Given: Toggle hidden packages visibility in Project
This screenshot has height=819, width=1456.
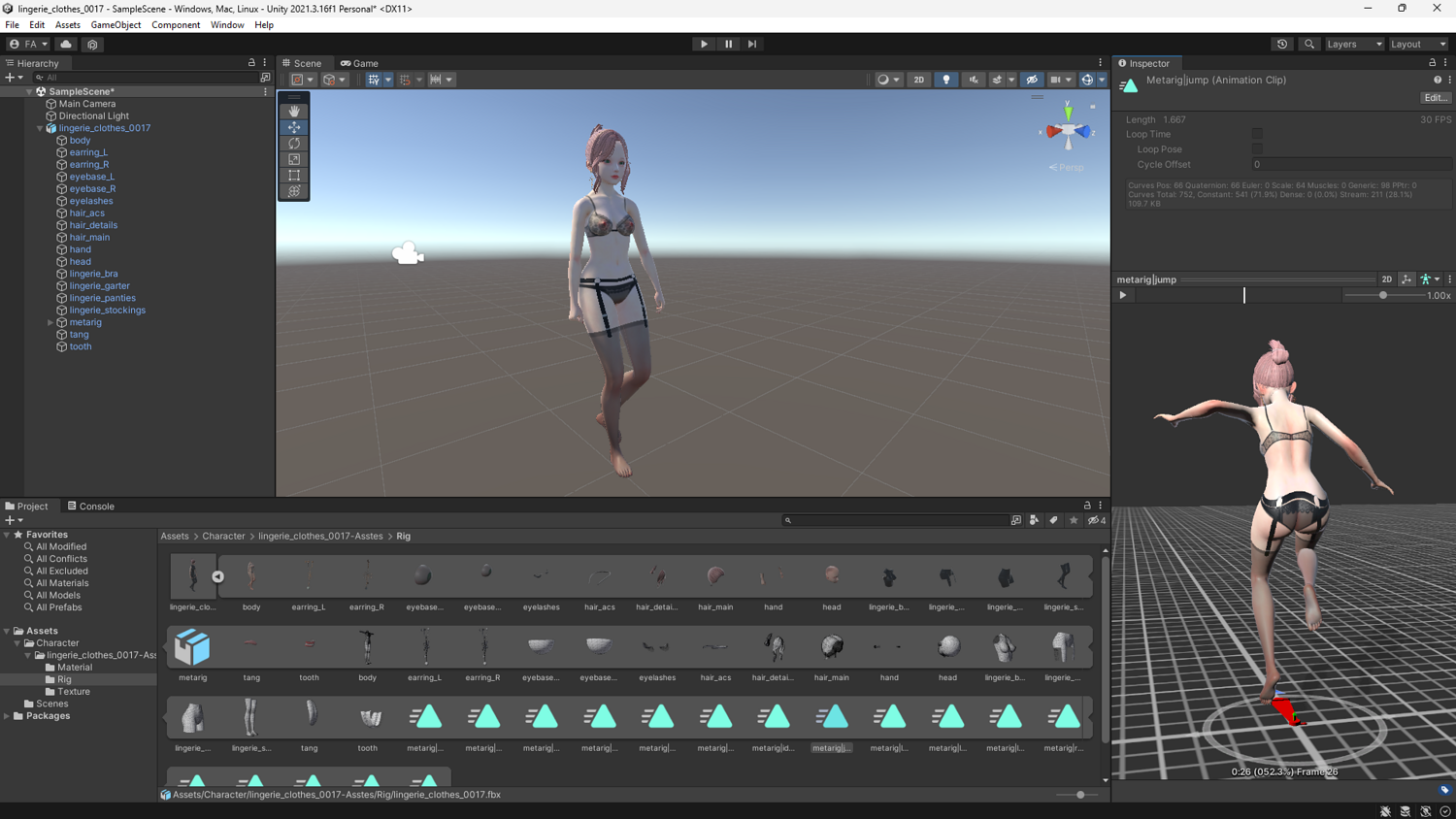Looking at the screenshot, I should point(1096,520).
